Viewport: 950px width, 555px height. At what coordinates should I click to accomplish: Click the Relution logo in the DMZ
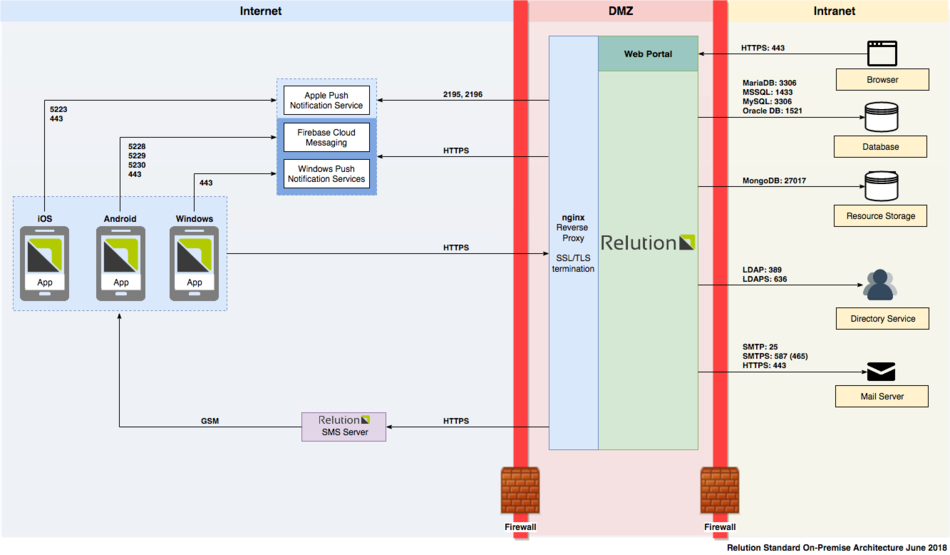(648, 243)
